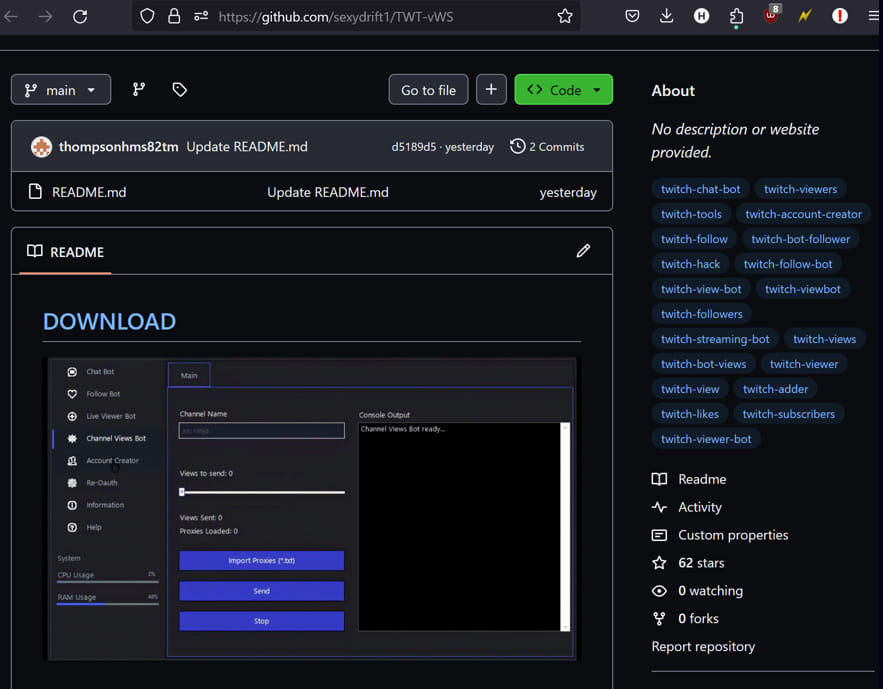Screen dimensions: 883x689
Task: Open the twitch-streaming-bot topic
Action: (x=715, y=339)
